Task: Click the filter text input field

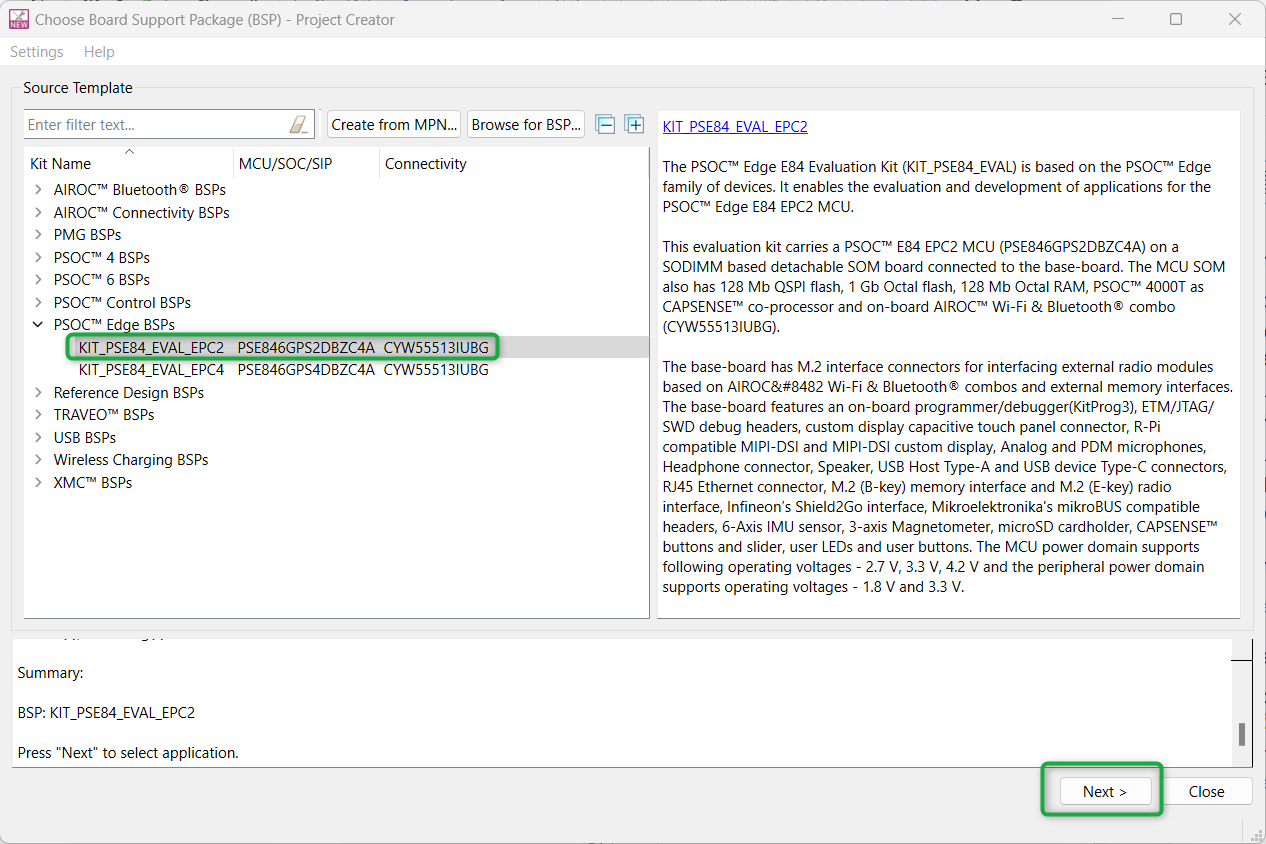Action: [155, 125]
